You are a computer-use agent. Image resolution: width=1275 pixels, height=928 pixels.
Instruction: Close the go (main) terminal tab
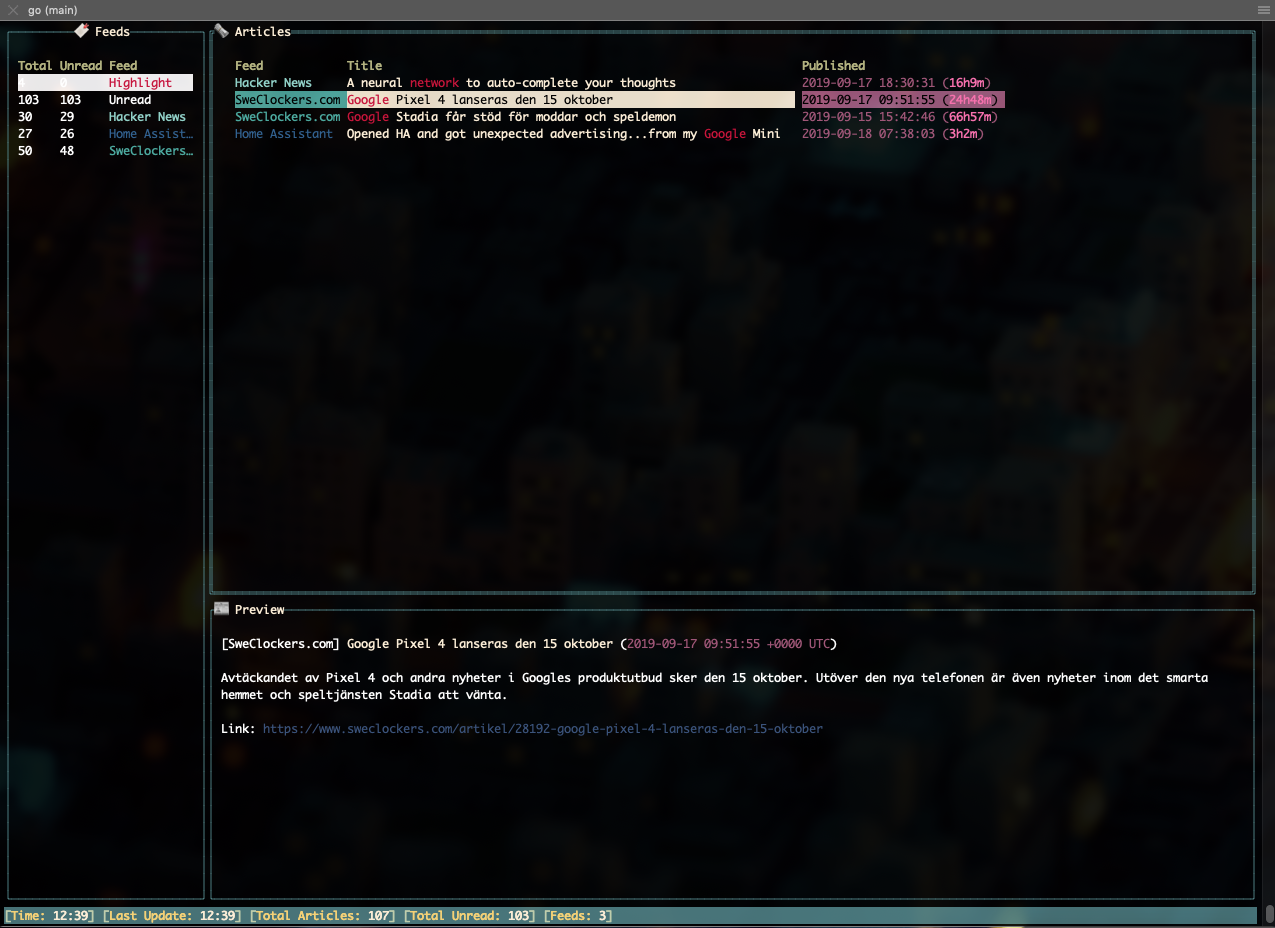pos(13,10)
